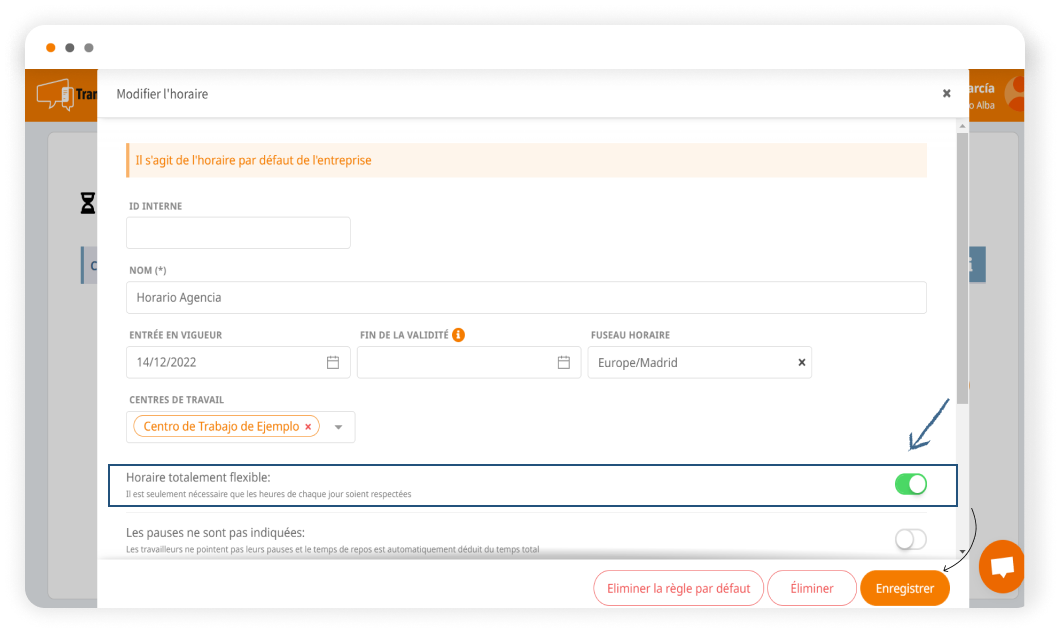This screenshot has width=1061, height=633.
Task: Open calendar picker for Fin de la validité
Action: coord(564,362)
